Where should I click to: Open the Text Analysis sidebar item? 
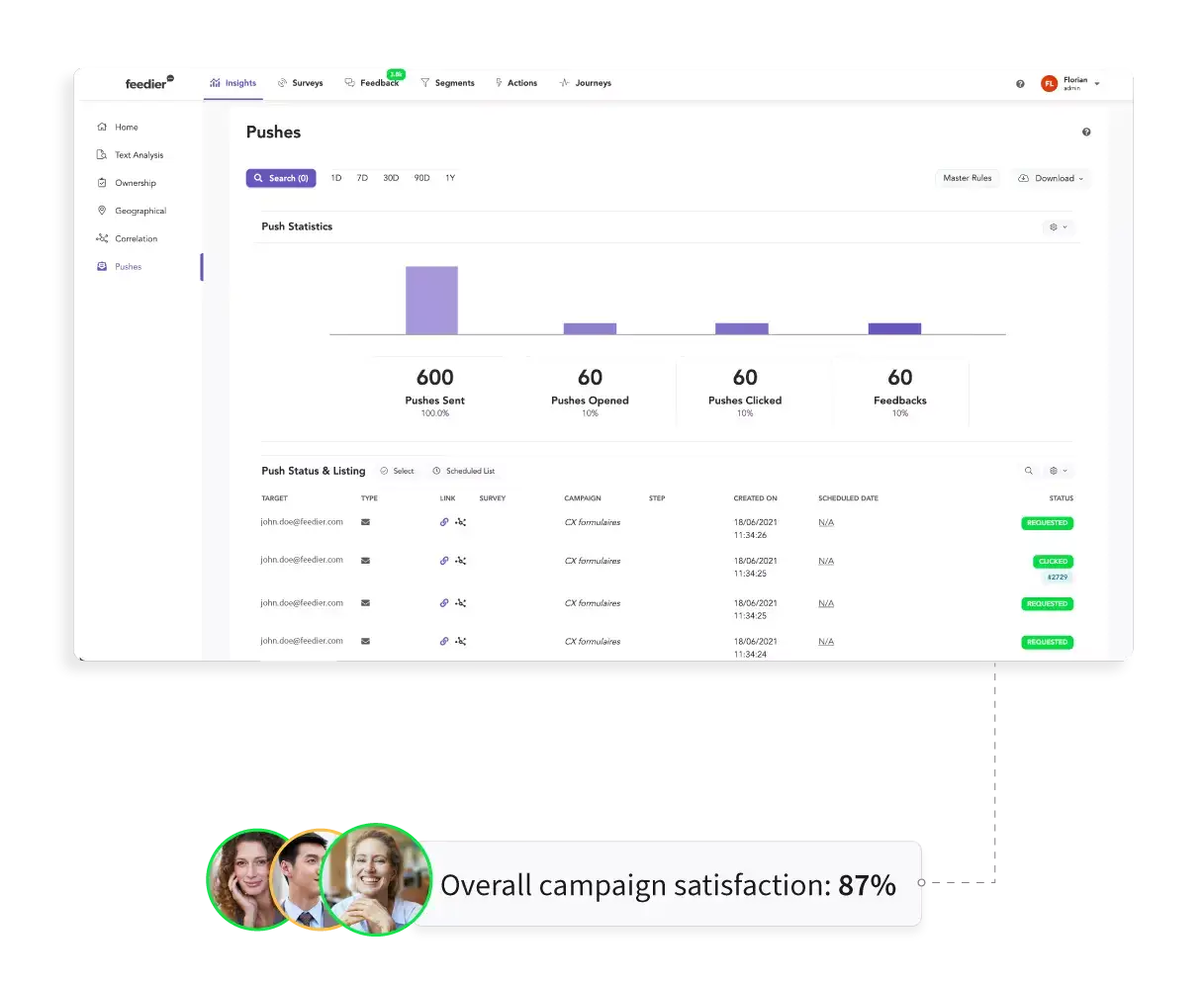[x=130, y=154]
